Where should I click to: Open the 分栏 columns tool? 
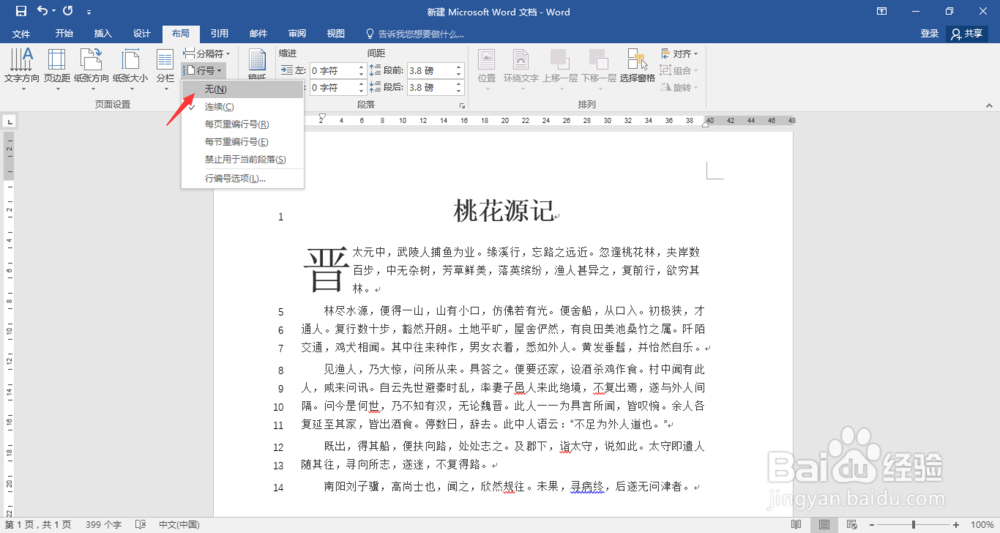(x=165, y=69)
